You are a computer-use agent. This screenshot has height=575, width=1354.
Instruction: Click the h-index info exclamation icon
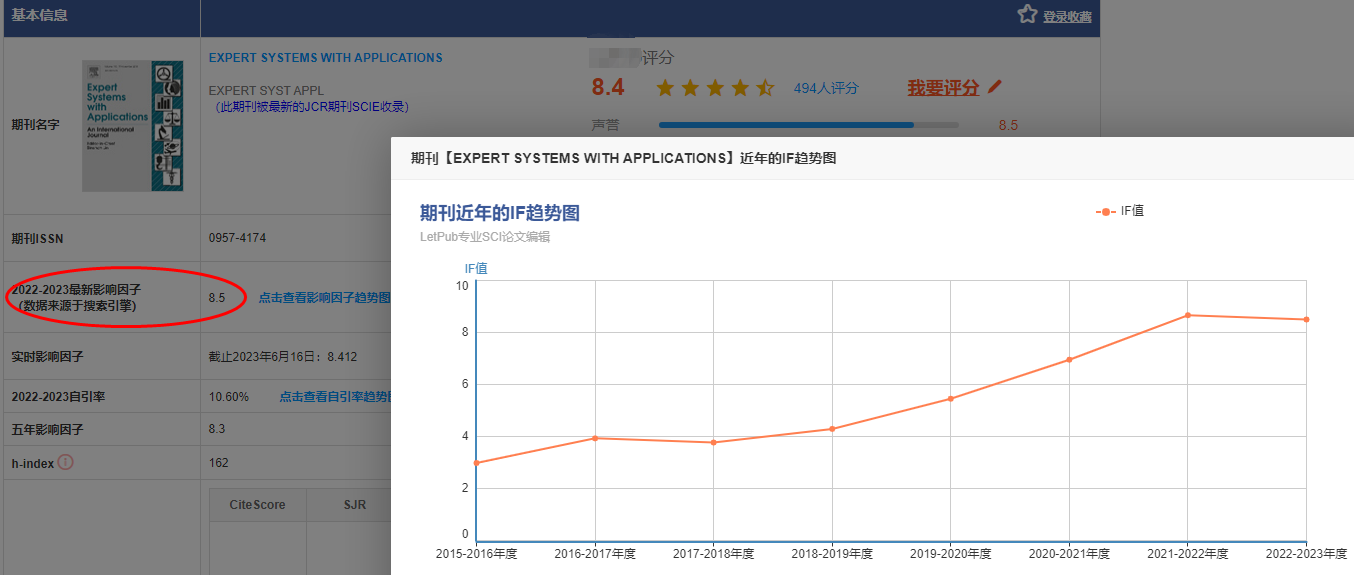(66, 462)
